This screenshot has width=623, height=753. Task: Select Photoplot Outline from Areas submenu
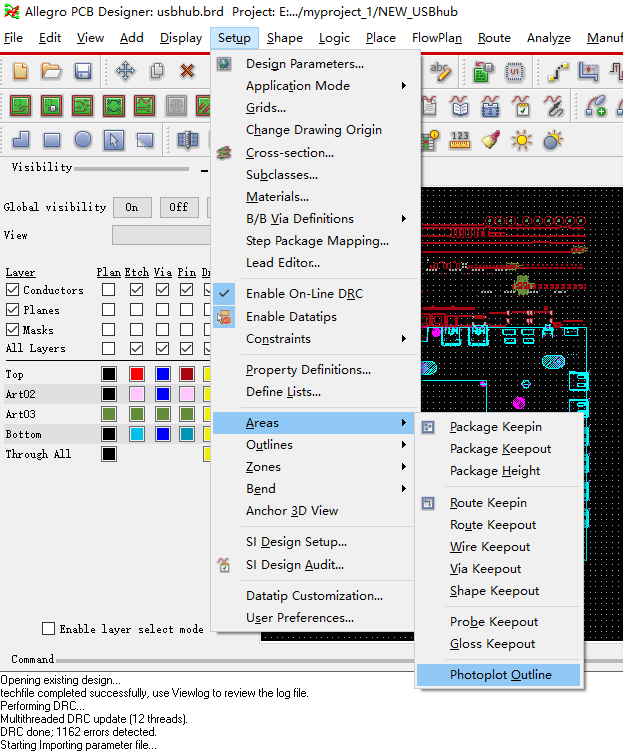click(x=499, y=675)
